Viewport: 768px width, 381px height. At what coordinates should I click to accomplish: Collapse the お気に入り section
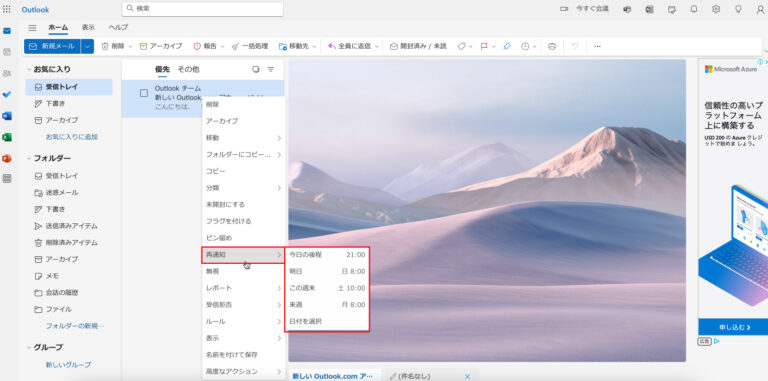[29, 70]
